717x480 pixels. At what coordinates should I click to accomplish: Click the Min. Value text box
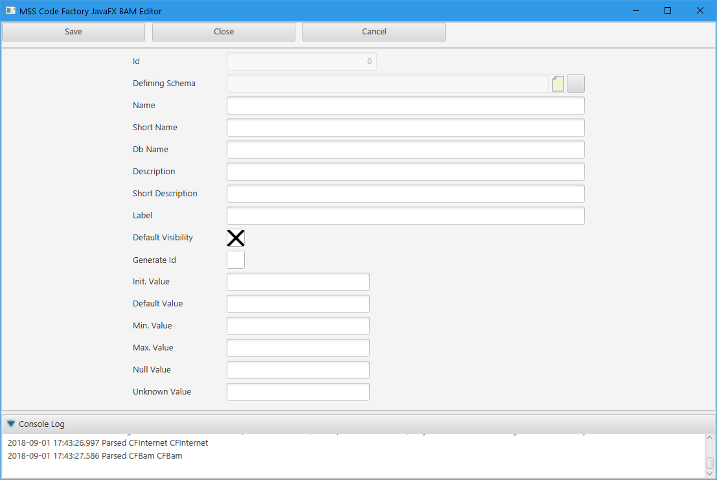coord(298,326)
